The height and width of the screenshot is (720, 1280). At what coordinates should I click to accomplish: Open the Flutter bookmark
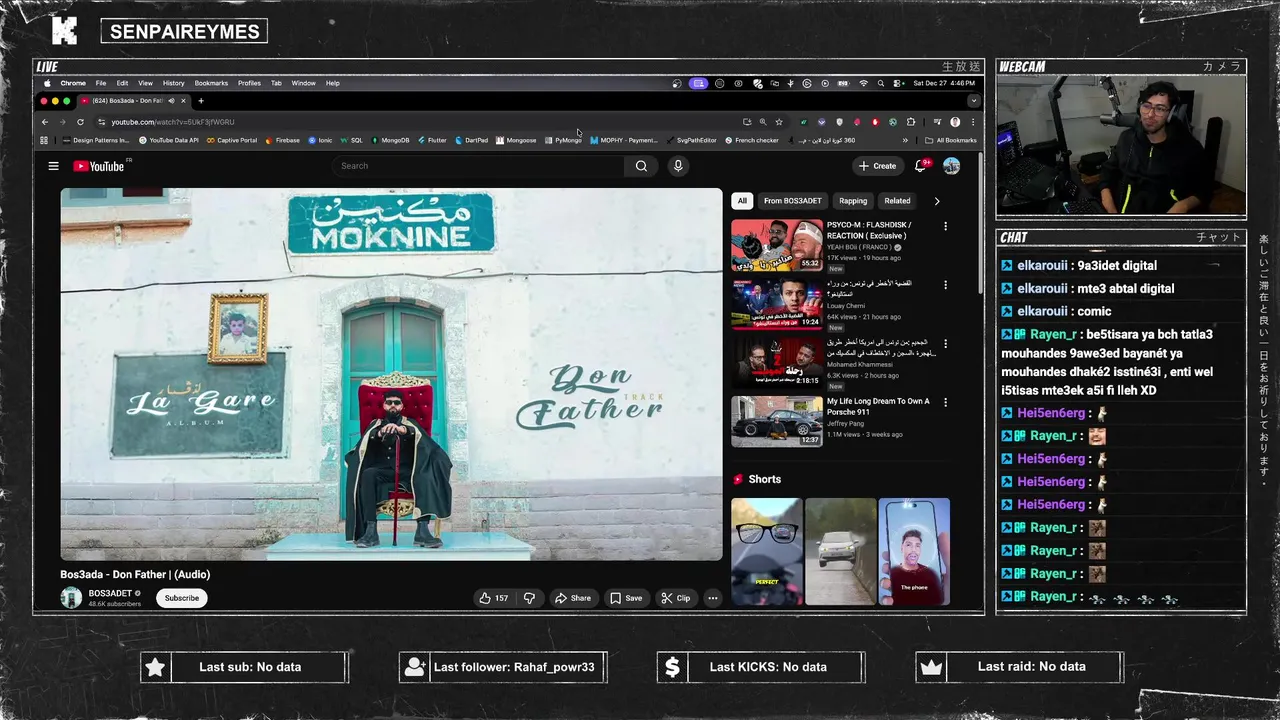(432, 140)
